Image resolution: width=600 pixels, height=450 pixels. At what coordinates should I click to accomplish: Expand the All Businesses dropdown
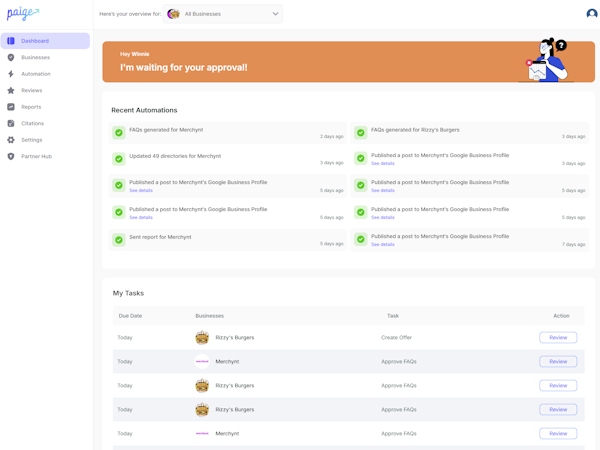click(x=223, y=14)
